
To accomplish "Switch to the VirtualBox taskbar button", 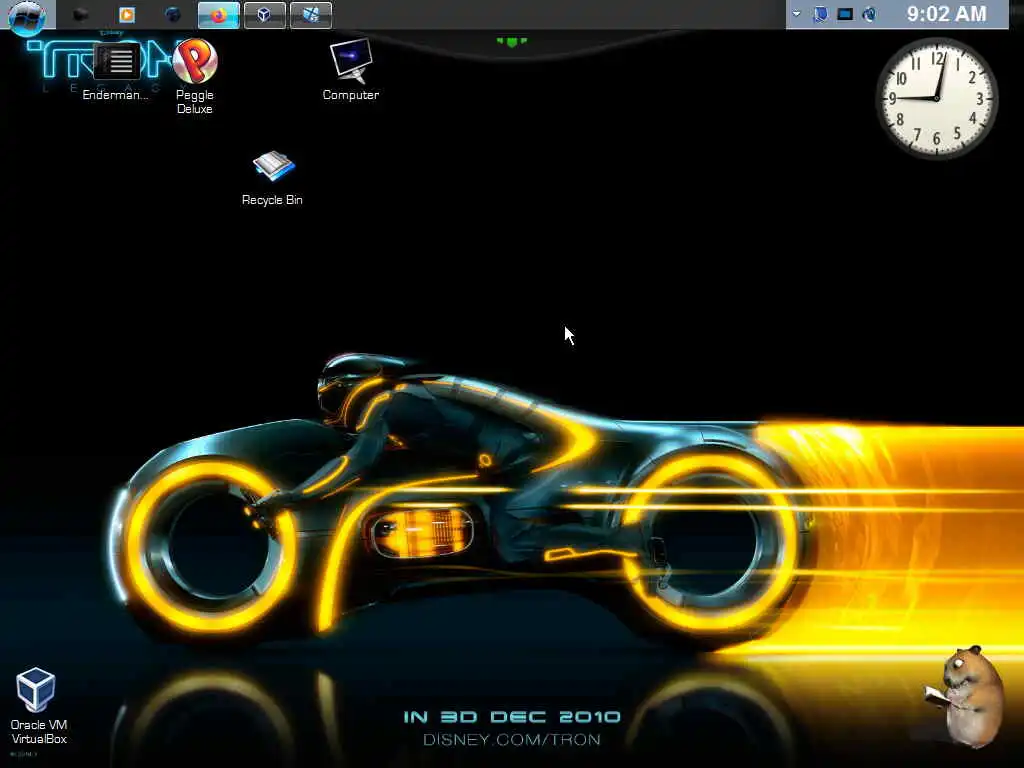I will [264, 15].
